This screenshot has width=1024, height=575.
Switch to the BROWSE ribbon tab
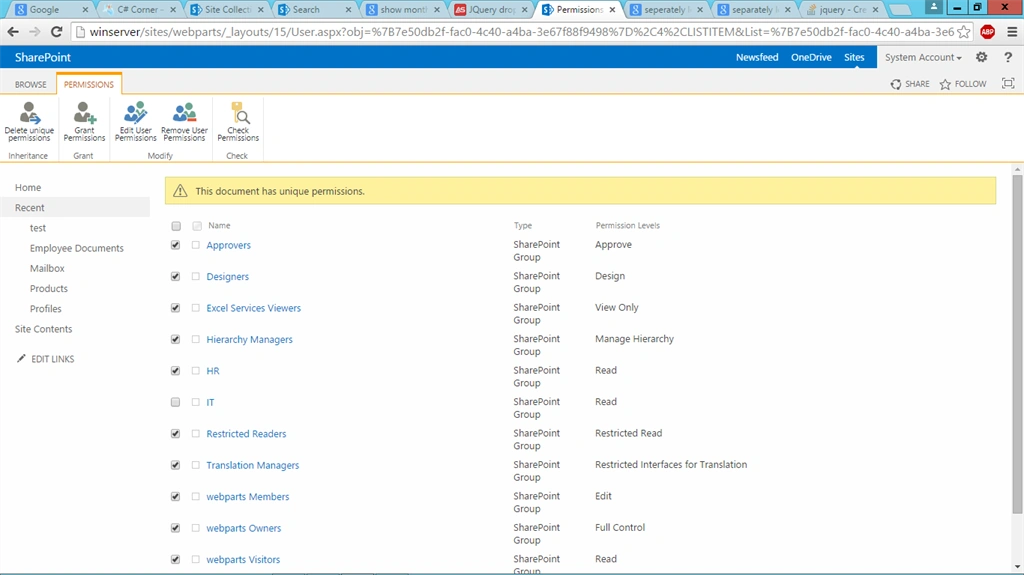click(x=31, y=84)
